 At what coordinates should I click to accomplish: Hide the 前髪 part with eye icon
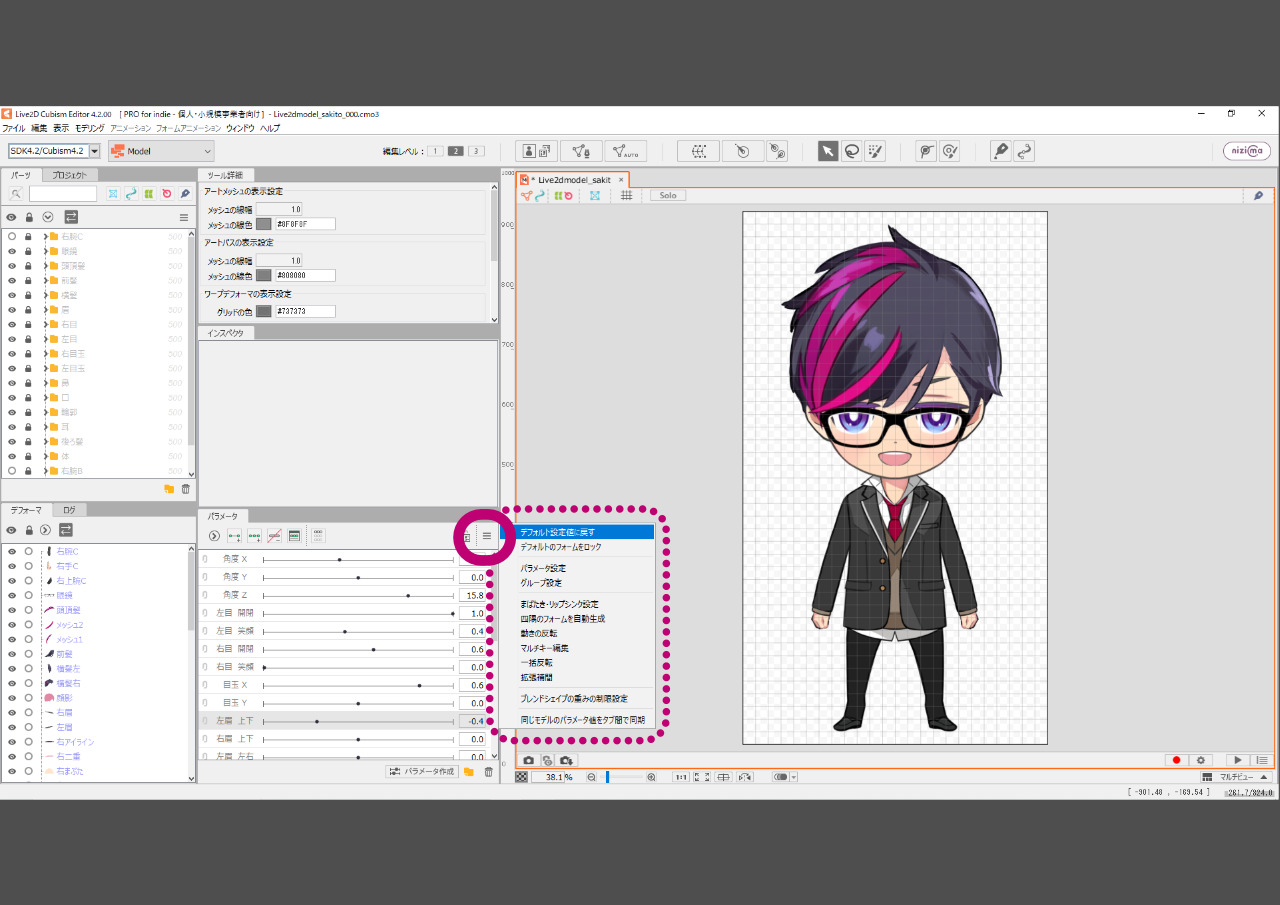tap(12, 281)
